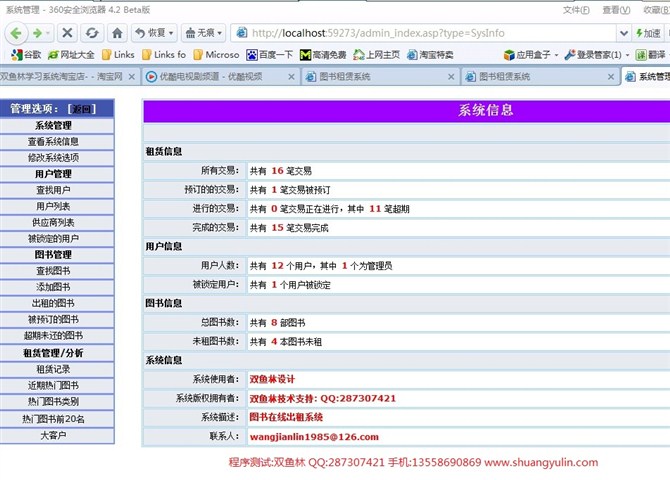Open 被锁定的用户 in sidebar
Viewport: 670px width, 480px height.
[x=53, y=239]
